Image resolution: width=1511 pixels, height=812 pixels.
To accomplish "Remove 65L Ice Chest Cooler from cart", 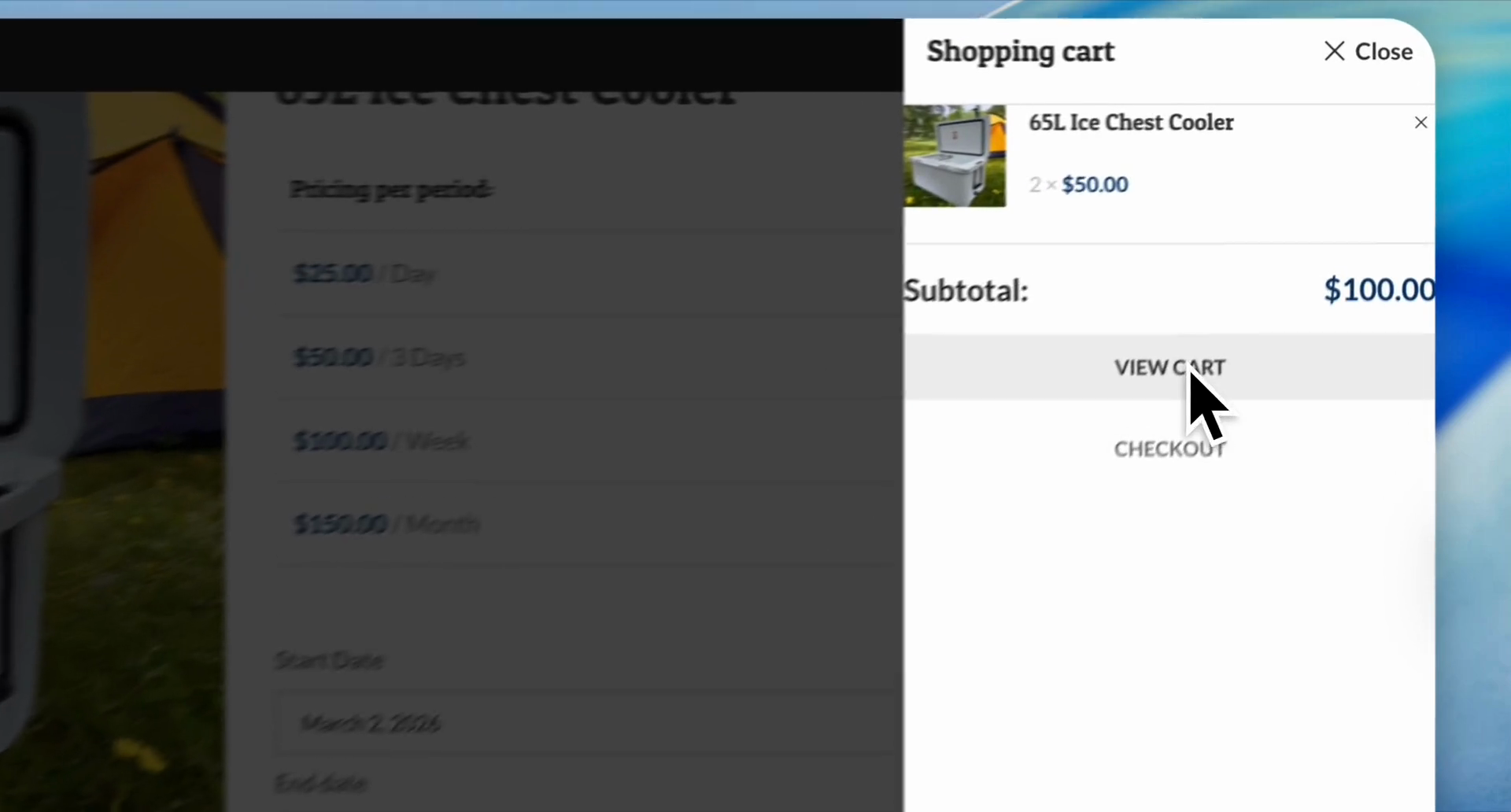I will click(x=1420, y=123).
